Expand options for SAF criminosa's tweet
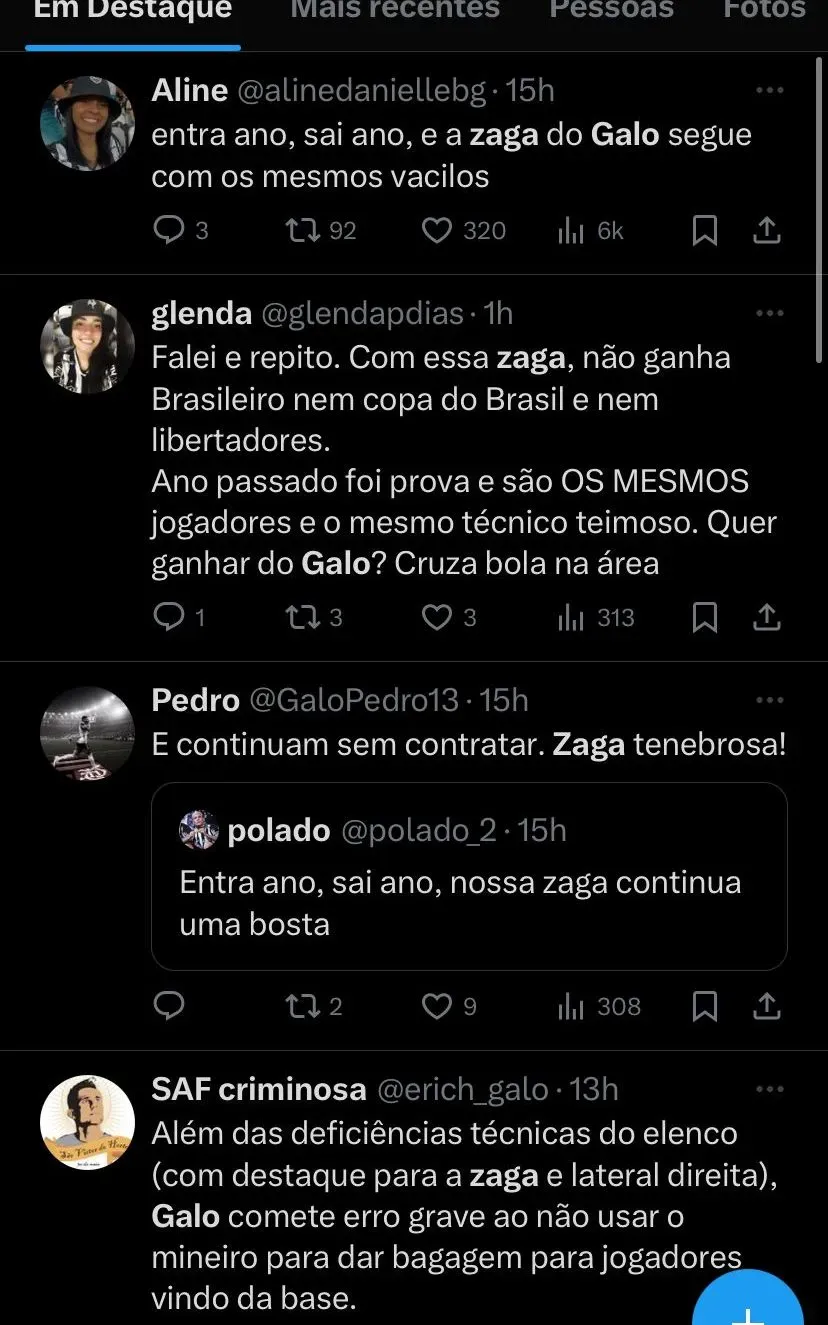The image size is (828, 1325). [x=769, y=1089]
